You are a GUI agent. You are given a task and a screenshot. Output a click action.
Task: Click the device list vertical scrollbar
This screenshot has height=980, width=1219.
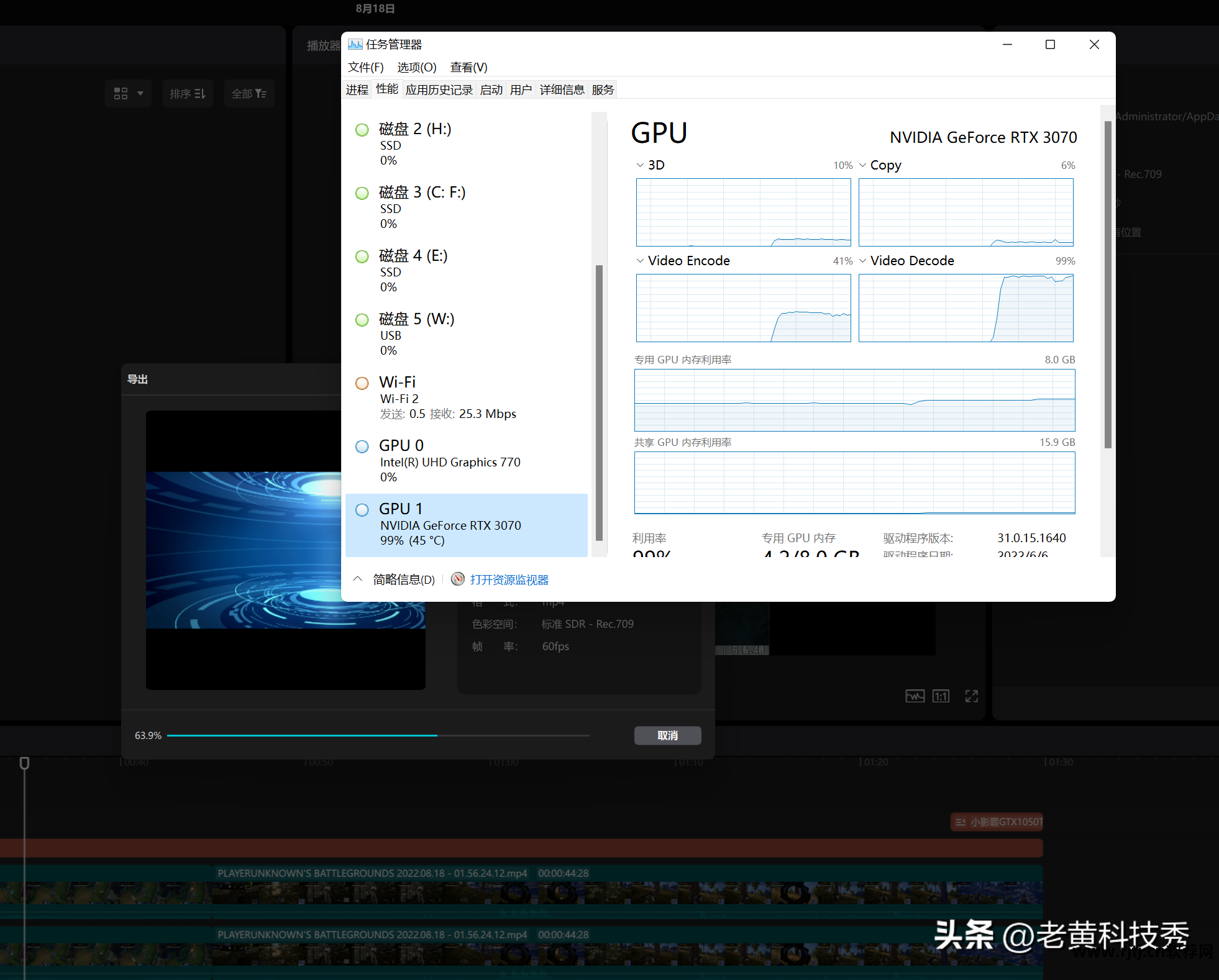(x=600, y=402)
